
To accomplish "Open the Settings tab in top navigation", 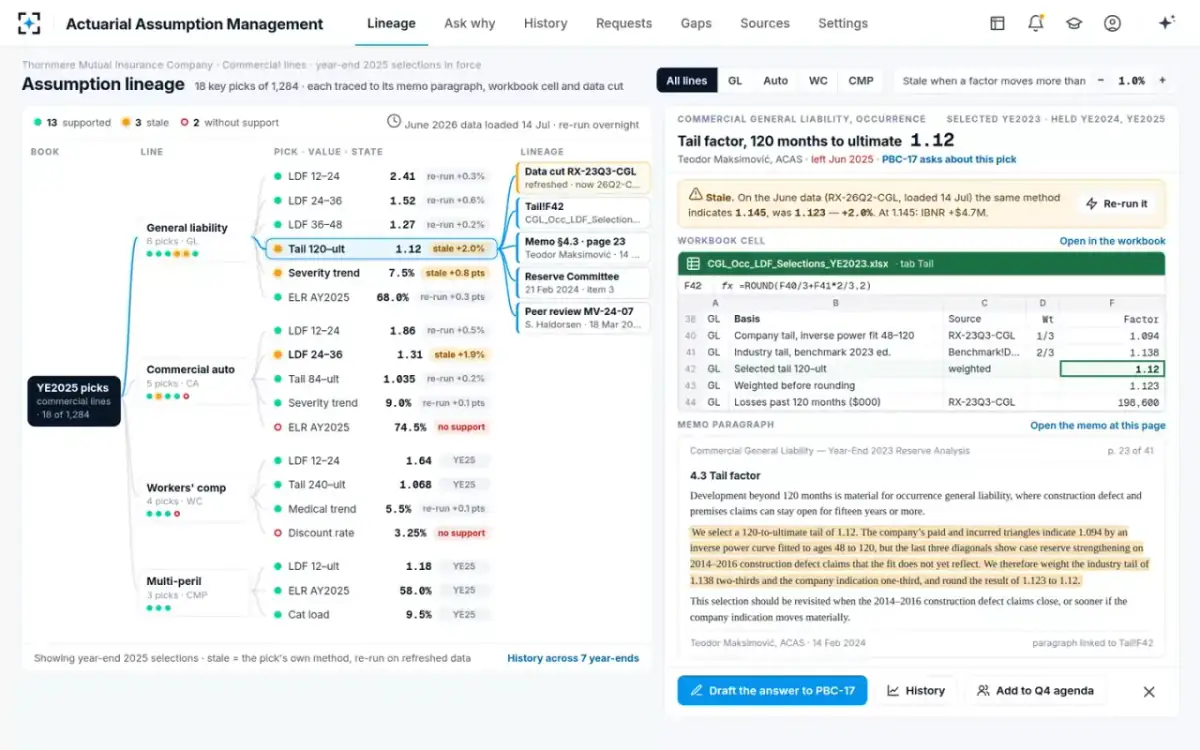I will coord(843,23).
